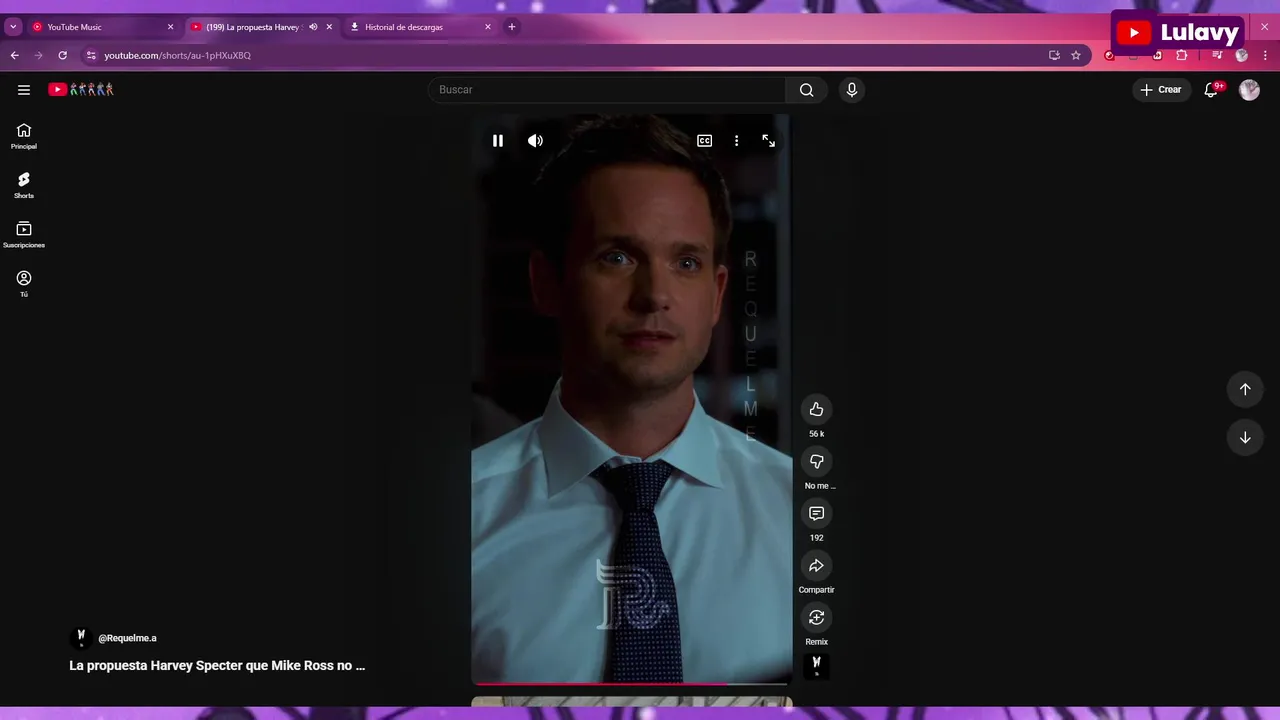Open Shorts in the sidebar
This screenshot has width=1280, height=720.
[24, 185]
